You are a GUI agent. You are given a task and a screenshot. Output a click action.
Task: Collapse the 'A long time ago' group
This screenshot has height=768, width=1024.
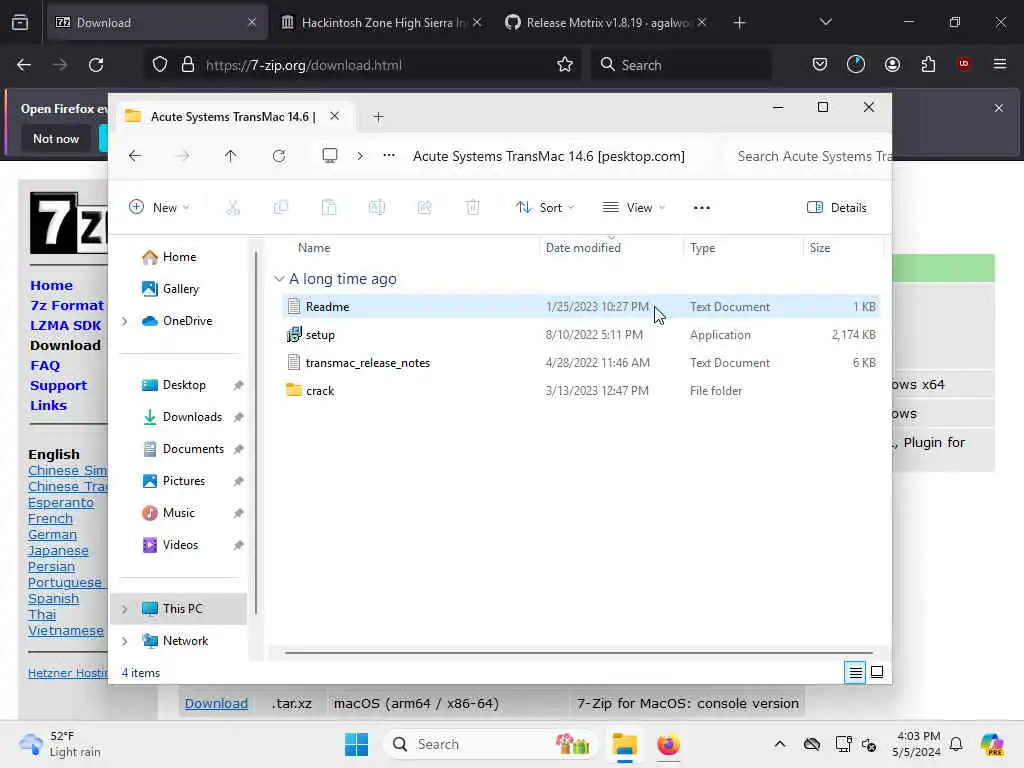pyautogui.click(x=279, y=279)
